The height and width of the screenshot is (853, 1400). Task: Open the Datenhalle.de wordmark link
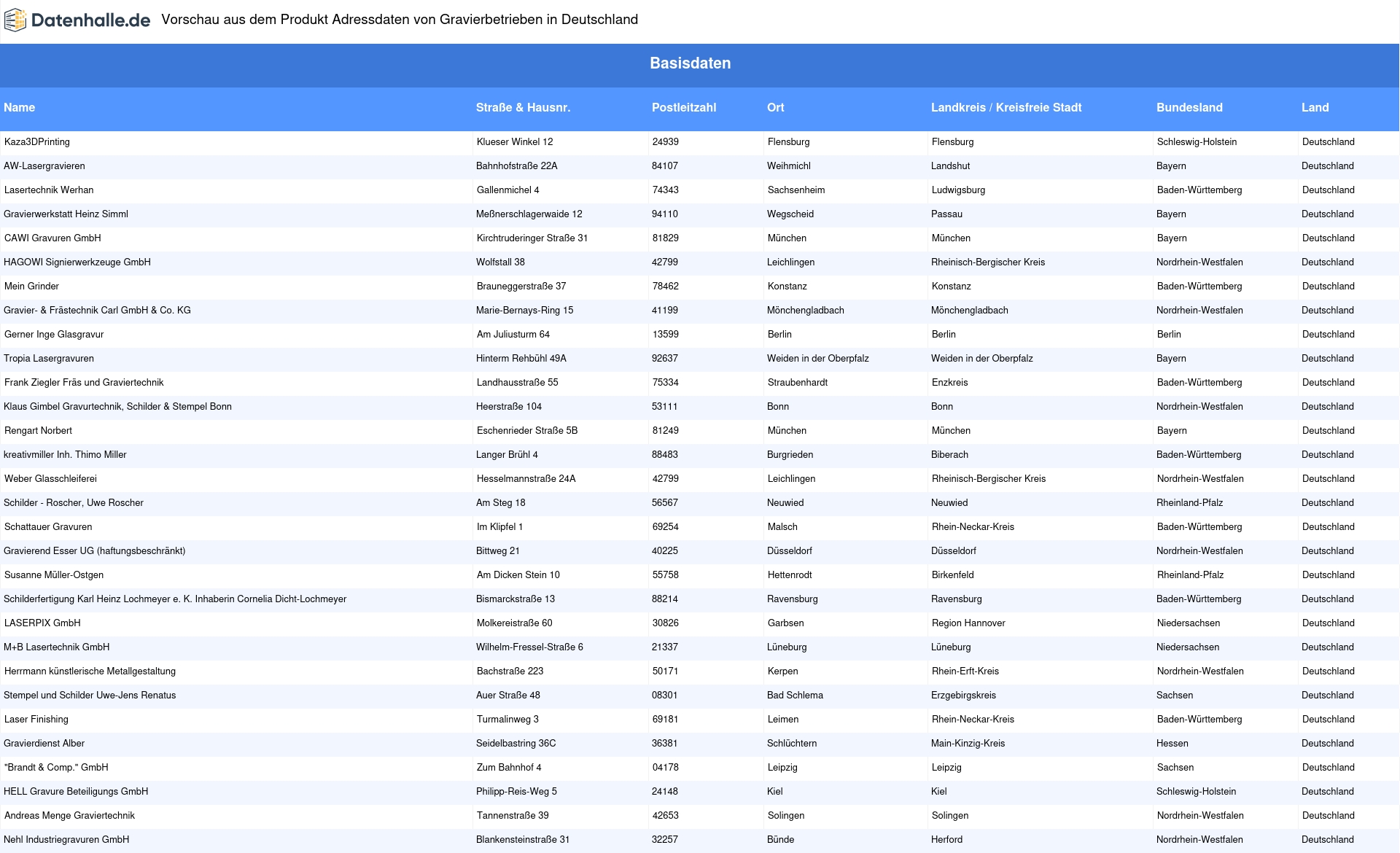click(x=91, y=20)
